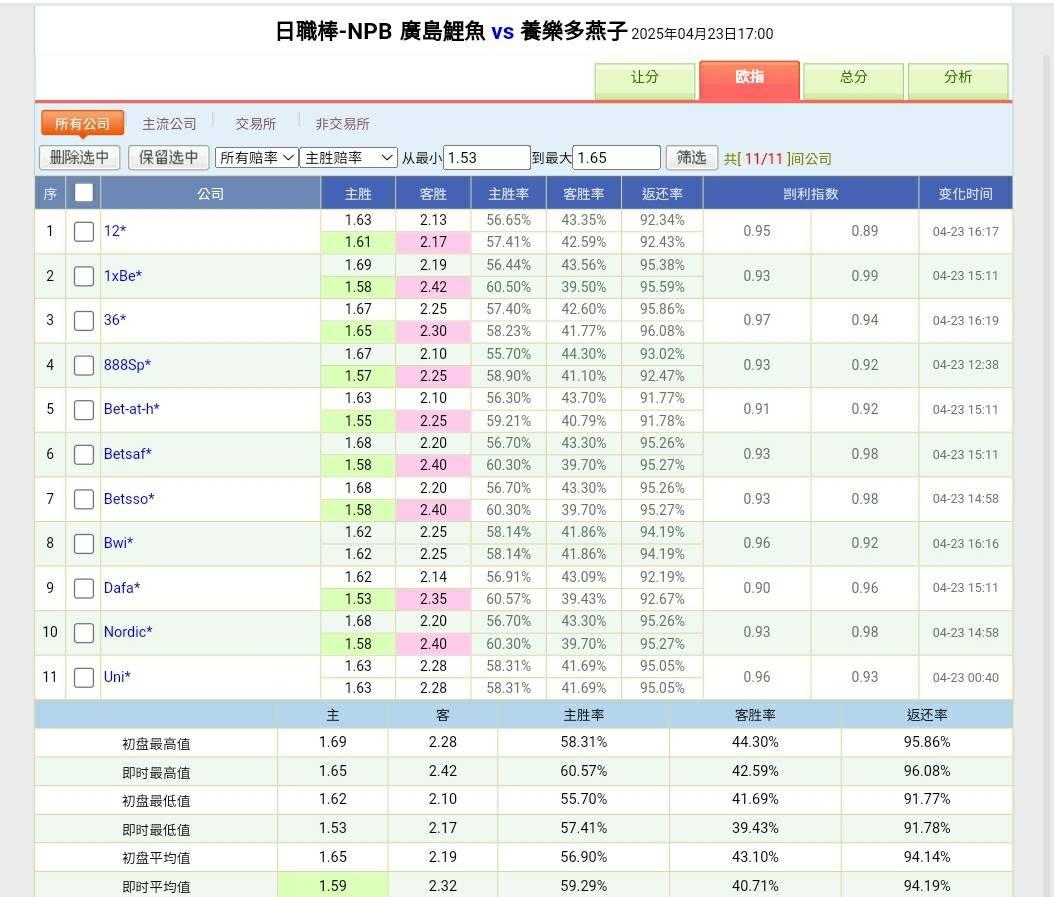Sort by 客胜率 column header

point(584,194)
